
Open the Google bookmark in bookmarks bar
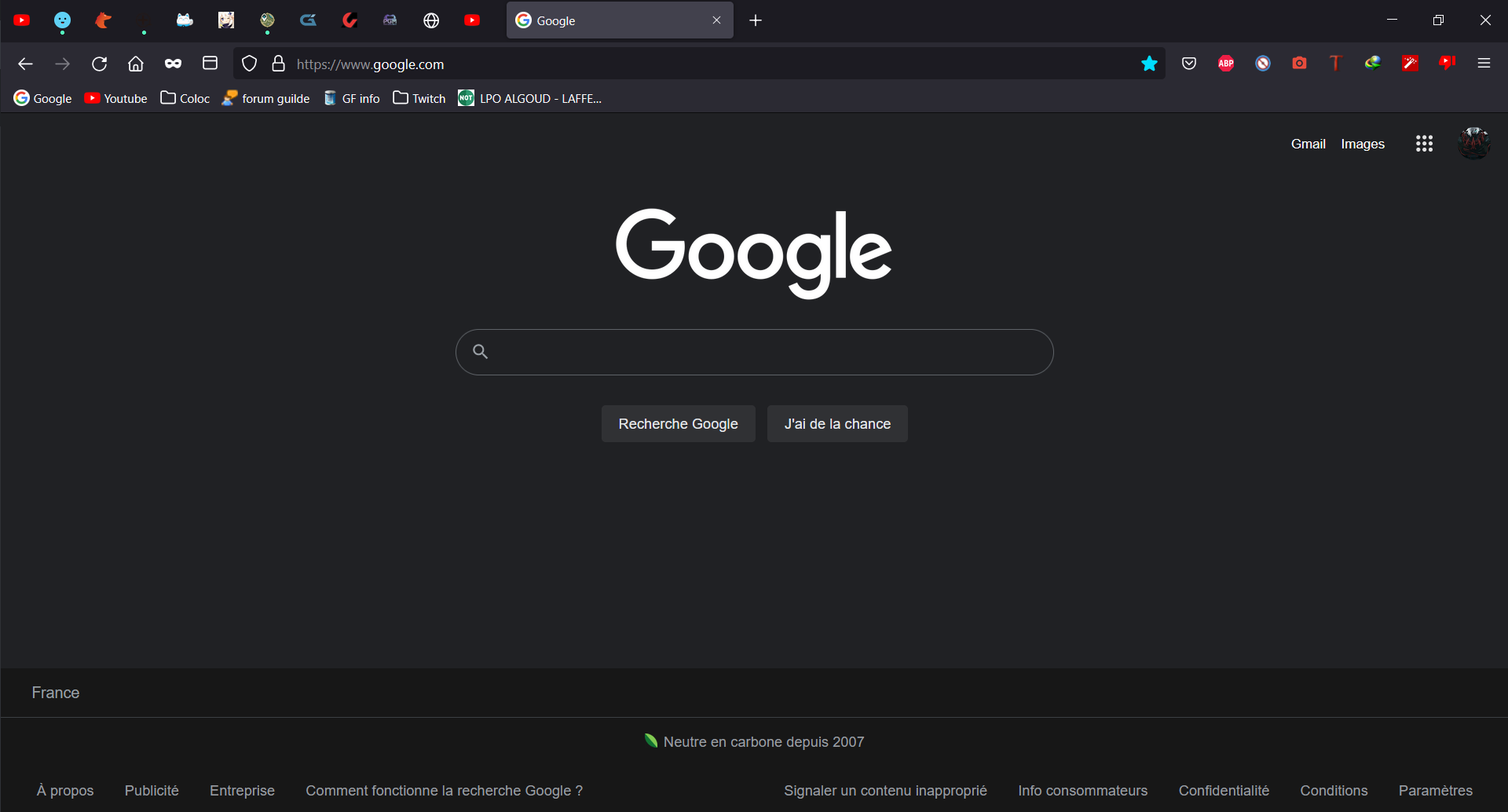43,98
